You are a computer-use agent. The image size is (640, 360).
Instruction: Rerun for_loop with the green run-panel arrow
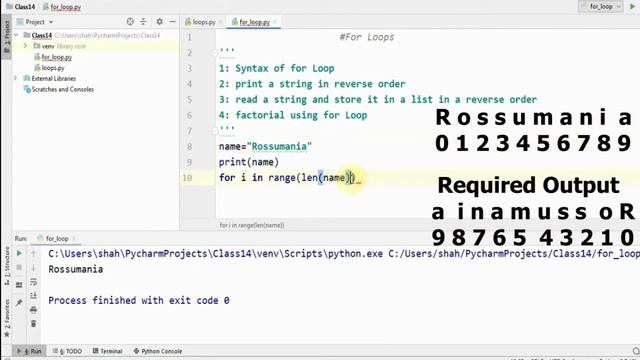pyautogui.click(x=19, y=253)
